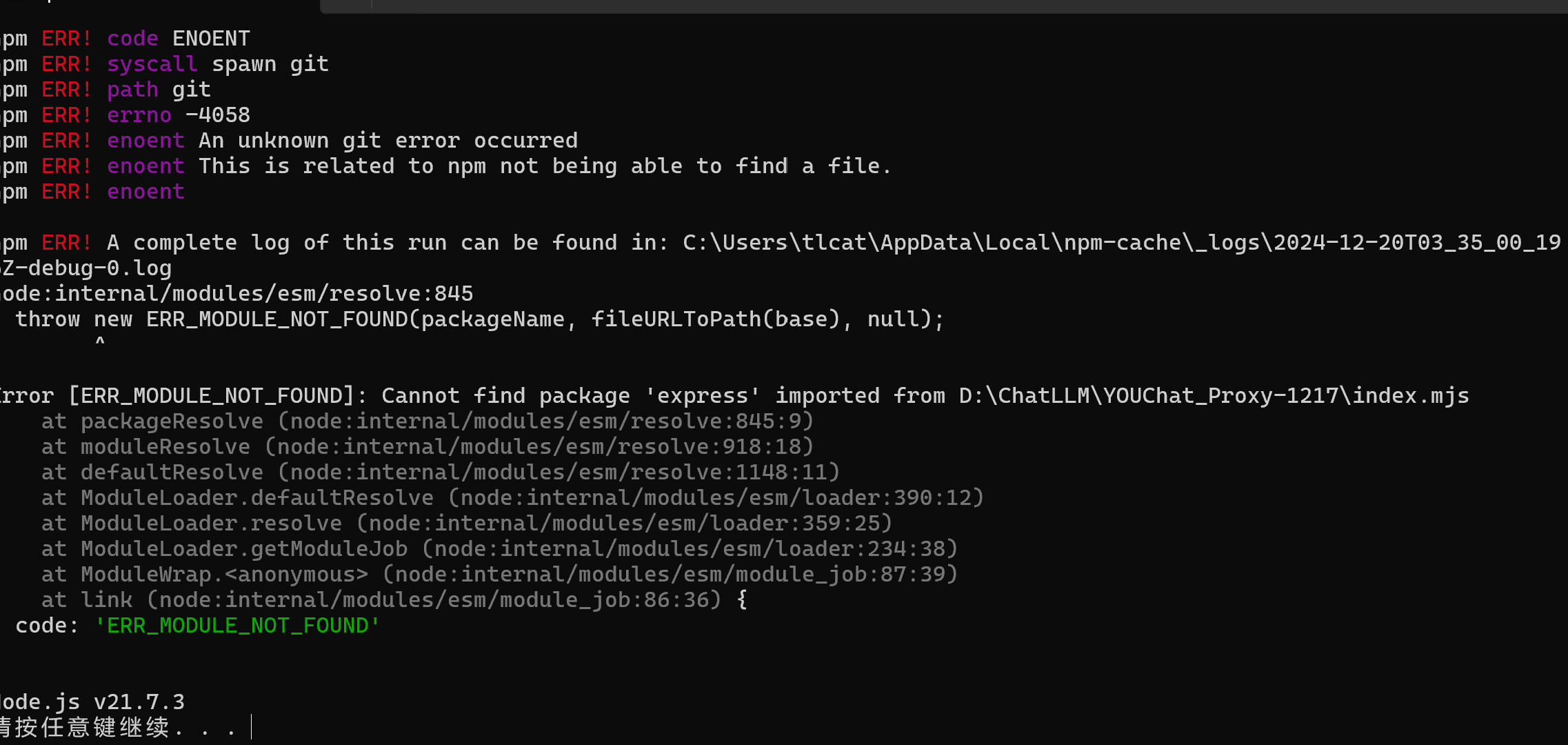Click the purple 'syscall' label
1568x745 pixels.
tap(152, 64)
